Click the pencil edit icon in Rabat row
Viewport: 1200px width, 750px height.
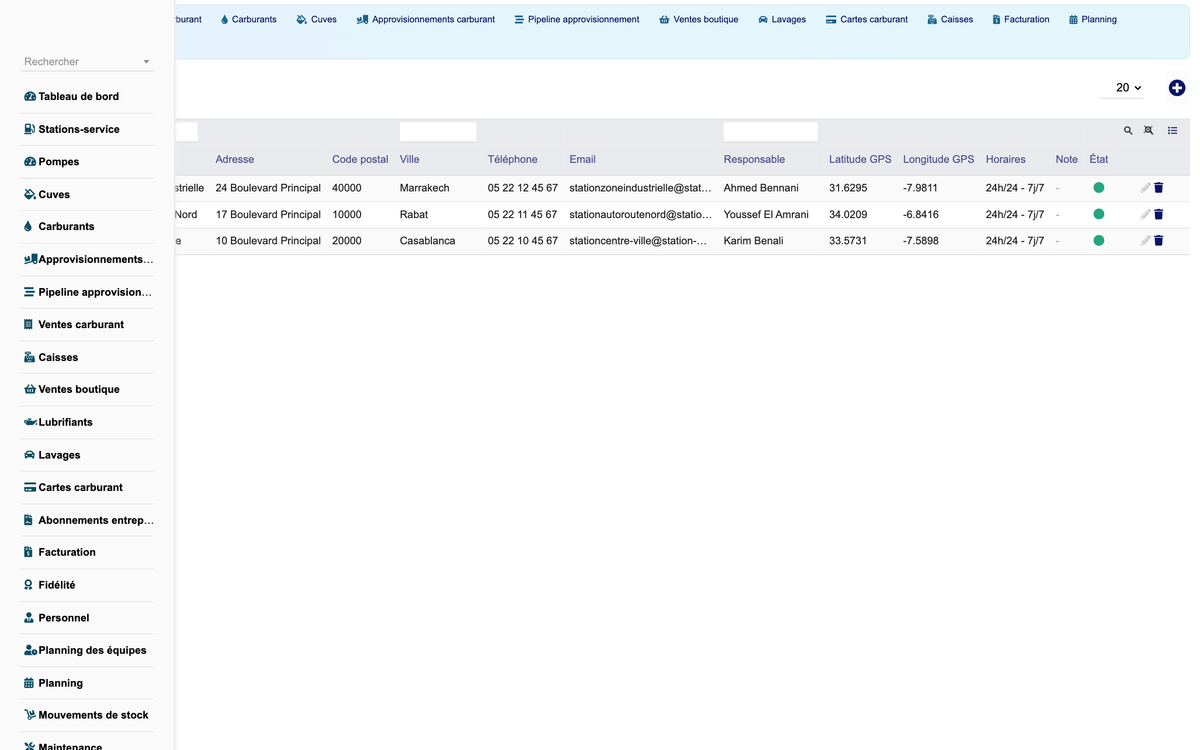1146,214
